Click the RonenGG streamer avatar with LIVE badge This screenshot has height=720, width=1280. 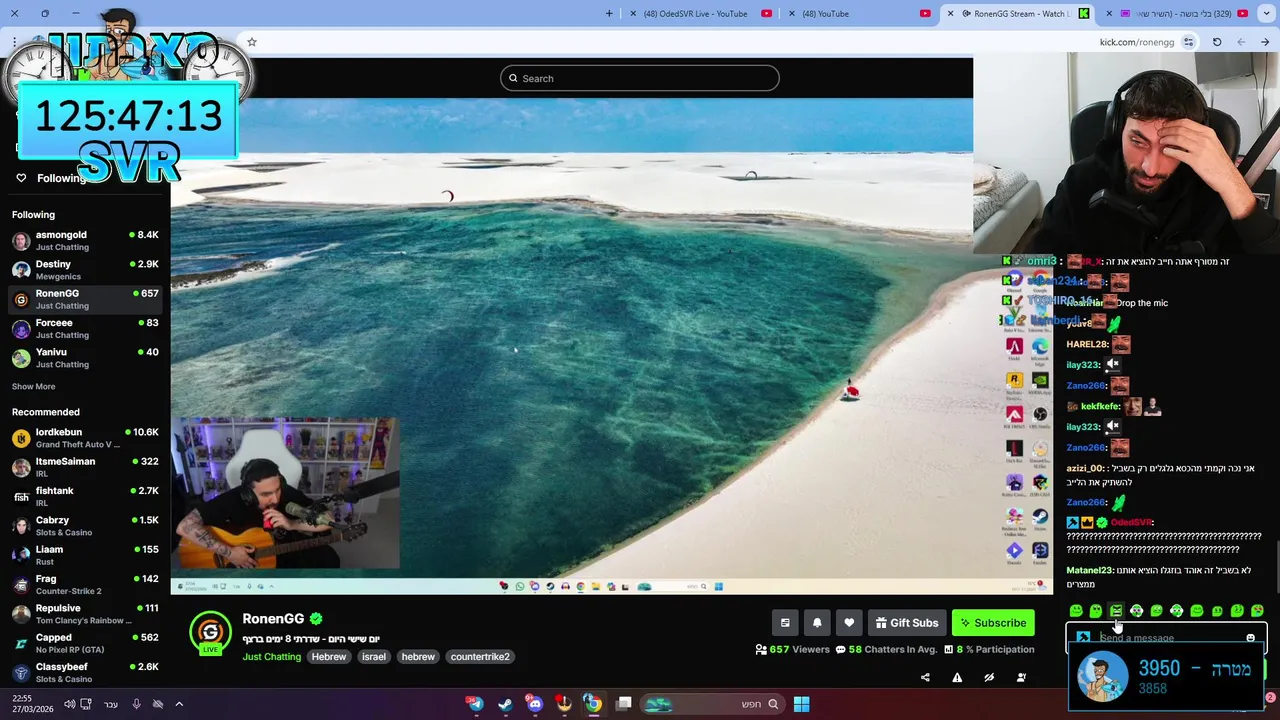[210, 632]
